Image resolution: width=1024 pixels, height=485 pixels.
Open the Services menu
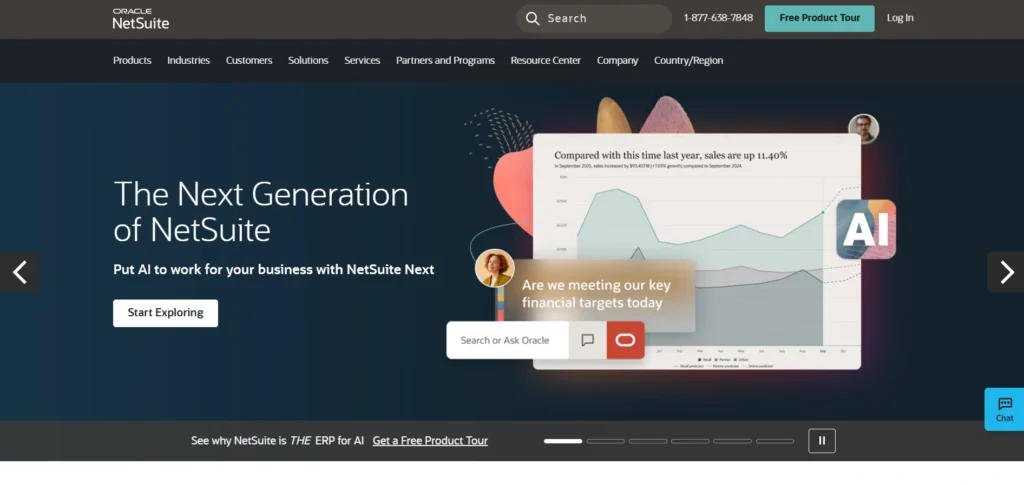362,60
